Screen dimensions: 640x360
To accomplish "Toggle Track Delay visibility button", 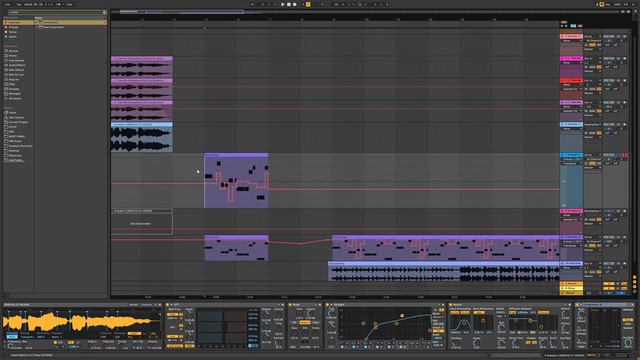I will [635, 292].
